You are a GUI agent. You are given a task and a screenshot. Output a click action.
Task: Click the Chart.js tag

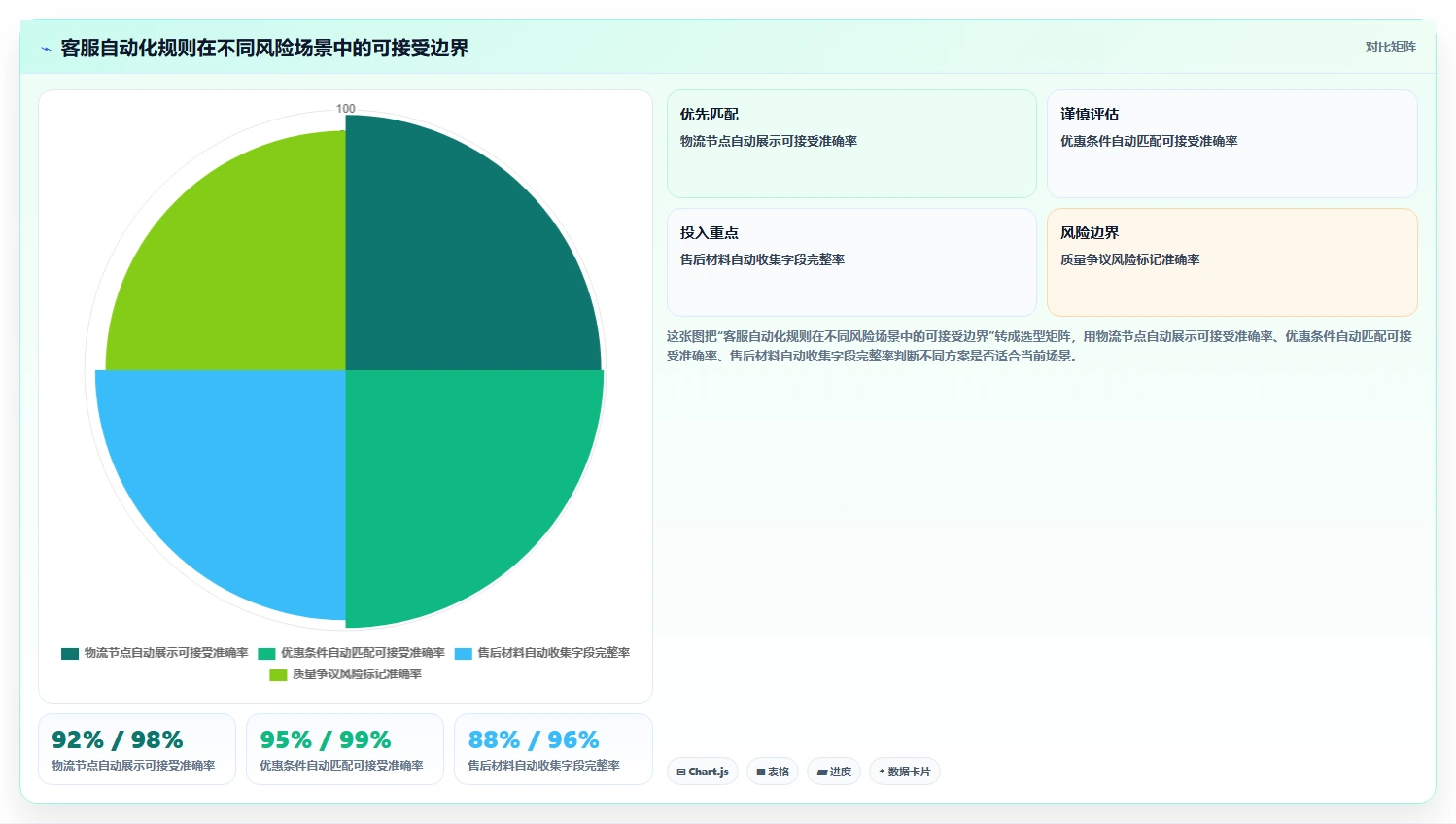703,772
